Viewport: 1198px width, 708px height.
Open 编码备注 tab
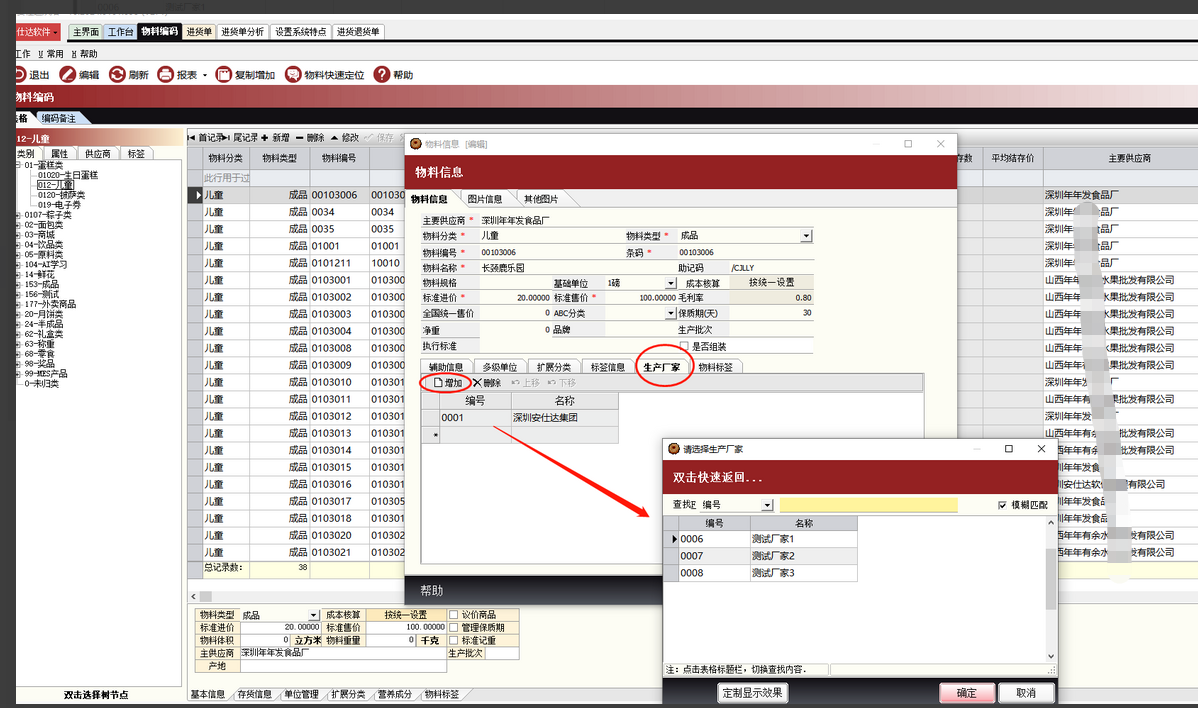point(59,118)
